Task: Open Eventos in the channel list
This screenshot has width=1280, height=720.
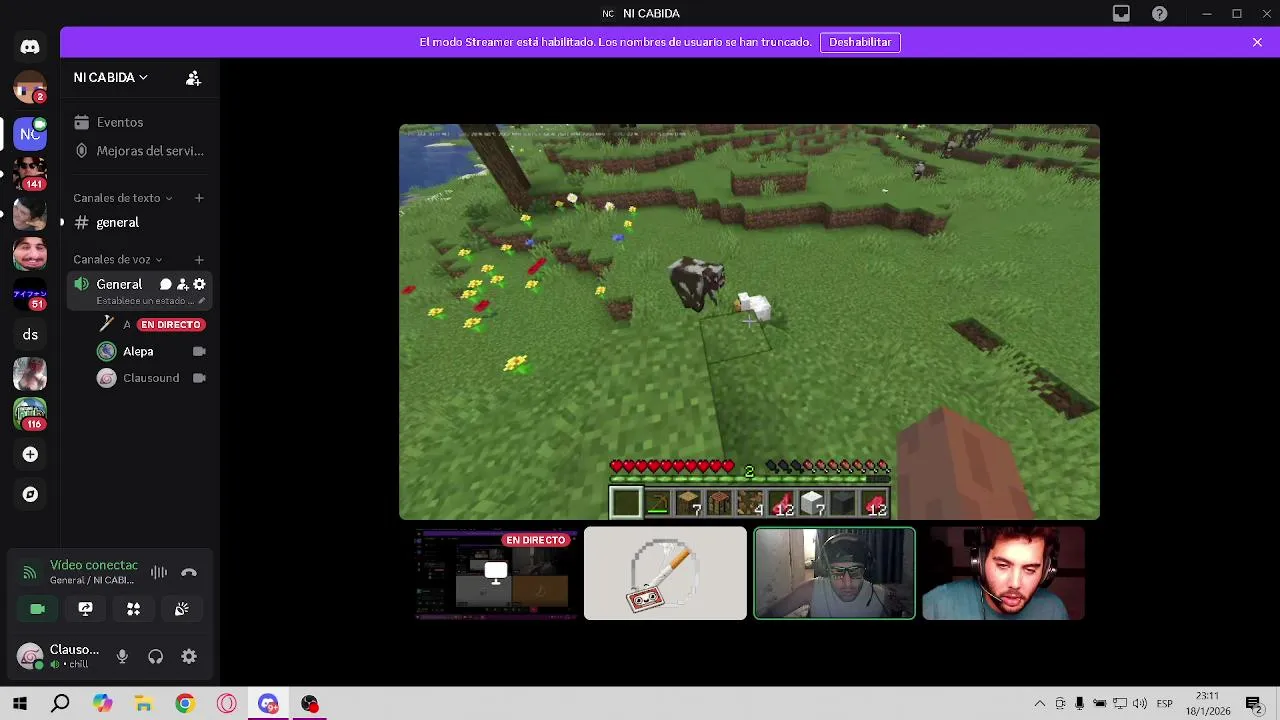Action: coord(138,122)
